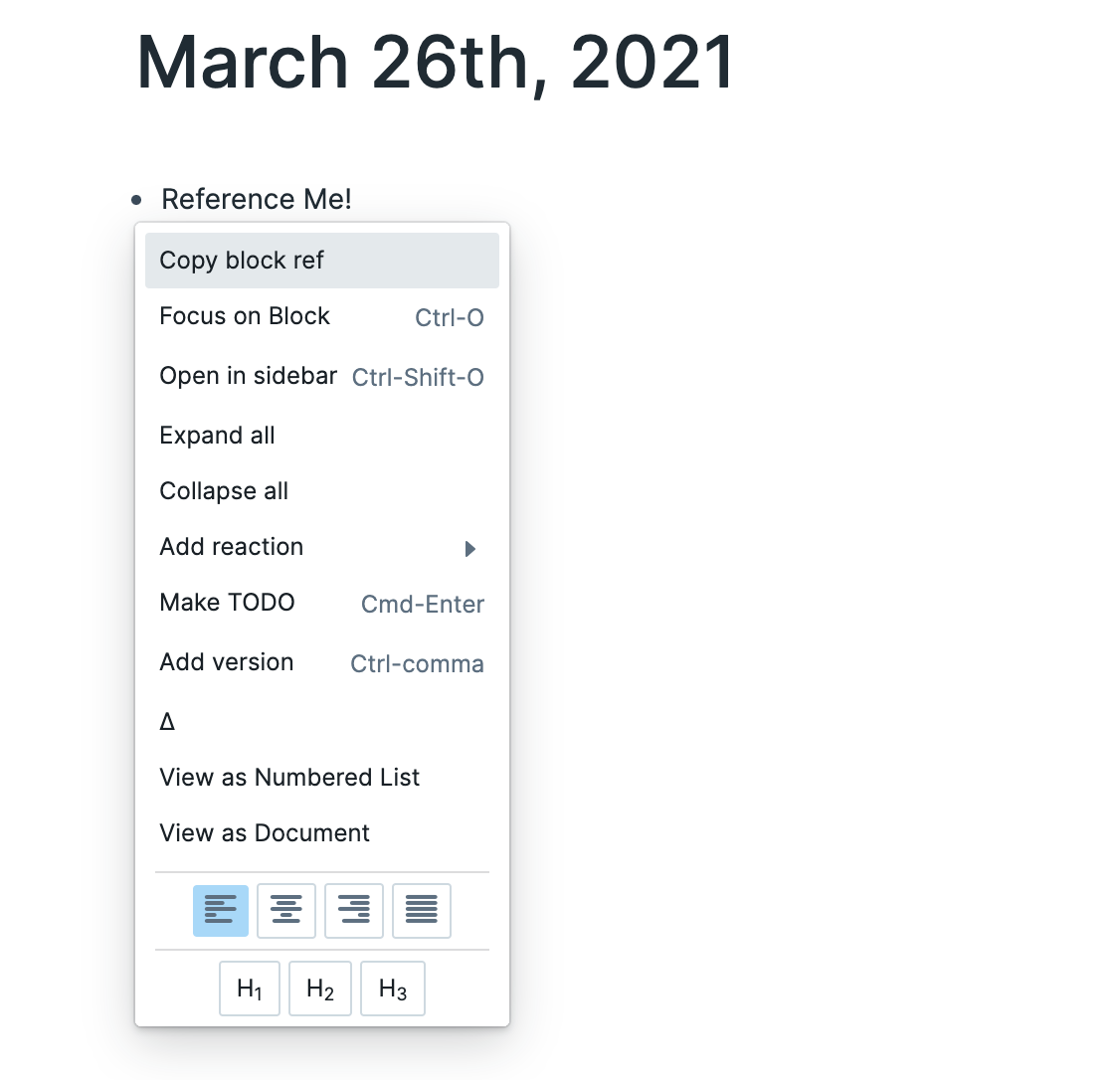Click the center-align icon
This screenshot has height=1080, width=1120.
tap(286, 910)
